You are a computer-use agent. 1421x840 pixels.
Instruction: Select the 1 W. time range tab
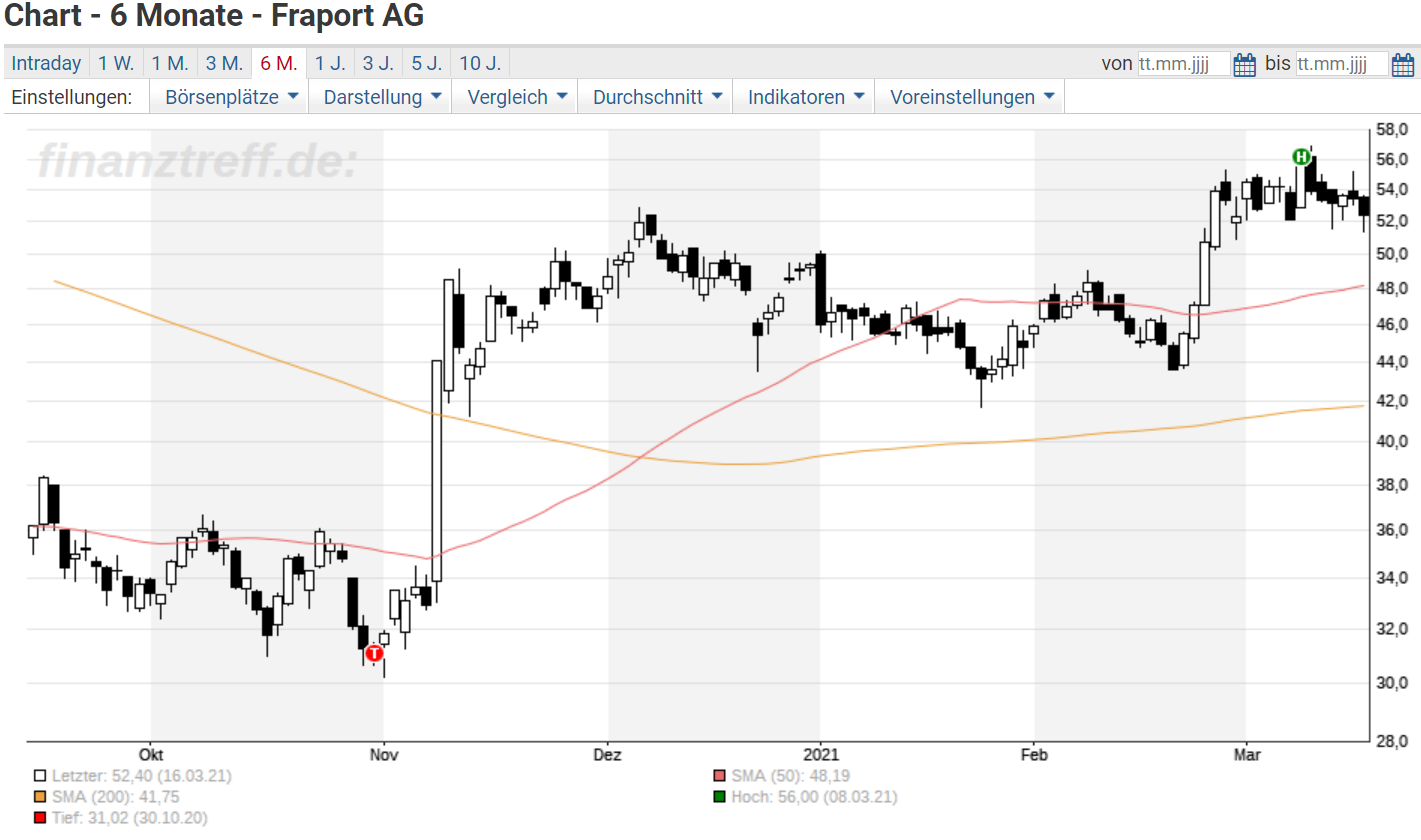tap(116, 63)
